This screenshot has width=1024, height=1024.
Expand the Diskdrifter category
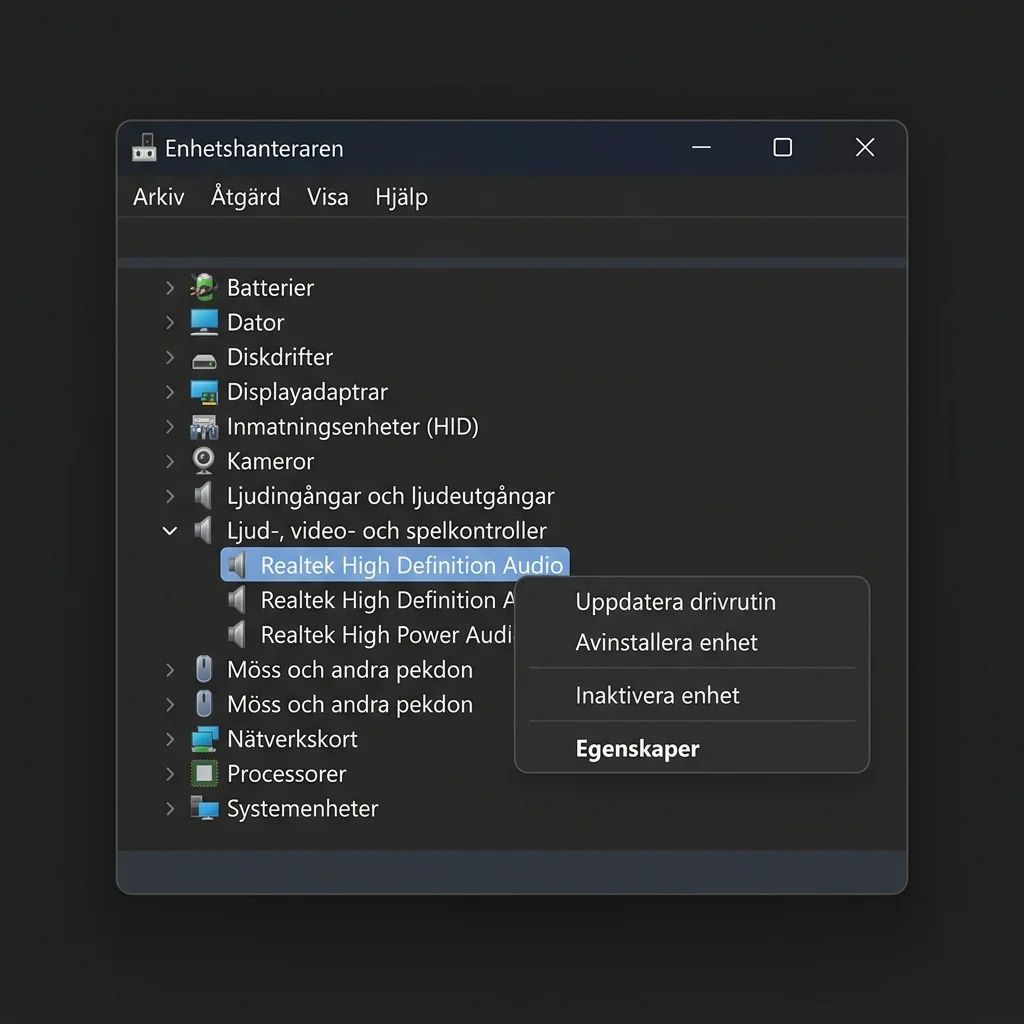pos(170,357)
